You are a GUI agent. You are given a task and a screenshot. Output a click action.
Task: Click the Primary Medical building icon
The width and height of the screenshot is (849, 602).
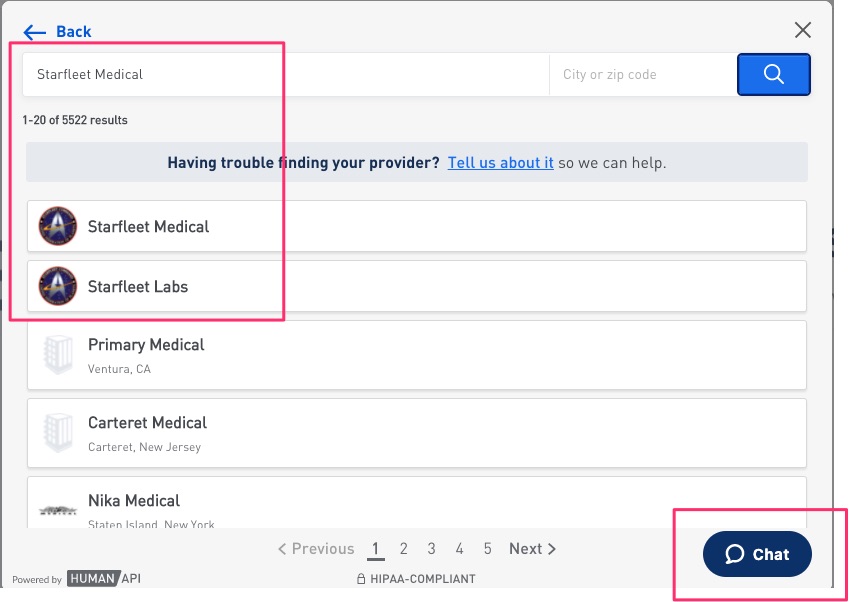(58, 355)
